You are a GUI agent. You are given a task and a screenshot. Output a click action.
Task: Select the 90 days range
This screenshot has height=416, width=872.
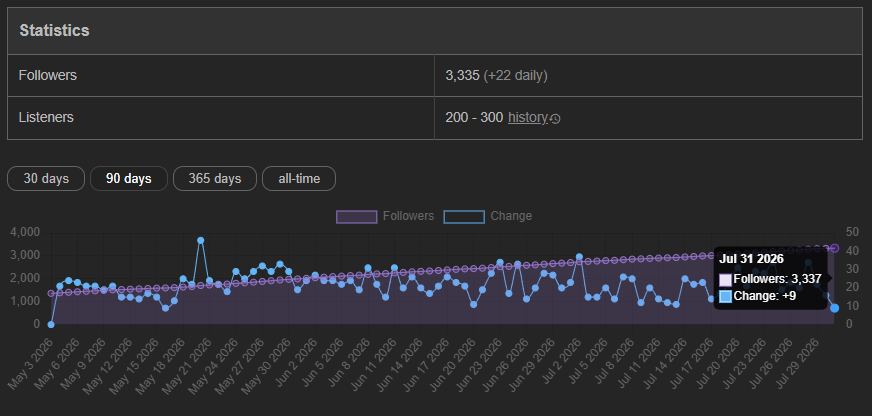[x=129, y=179]
